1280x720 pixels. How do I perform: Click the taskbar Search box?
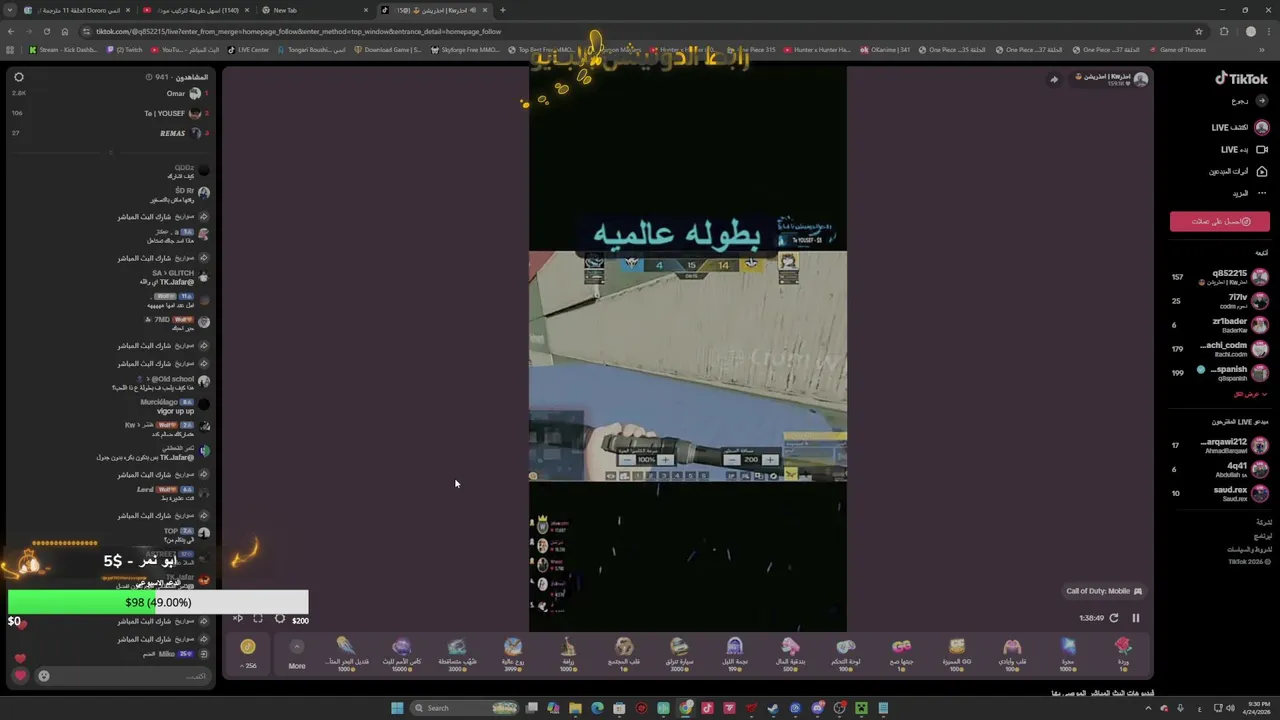click(x=465, y=708)
